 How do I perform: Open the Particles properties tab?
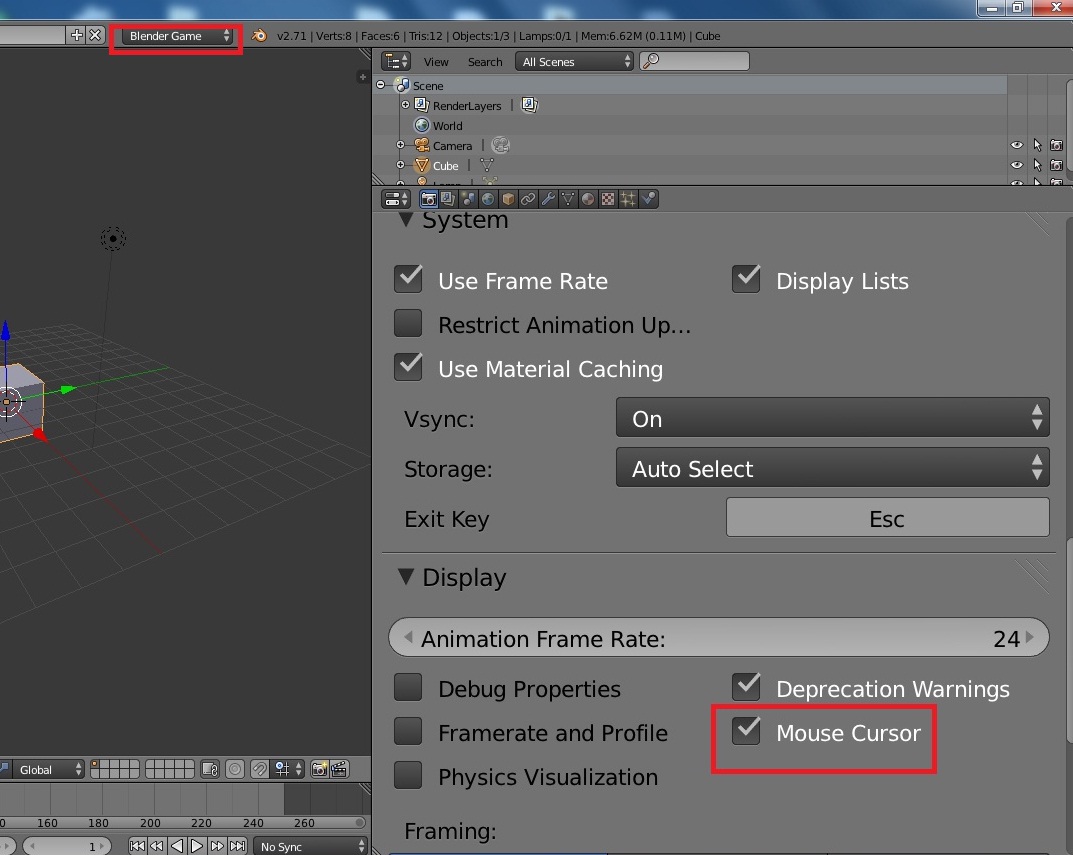click(628, 199)
